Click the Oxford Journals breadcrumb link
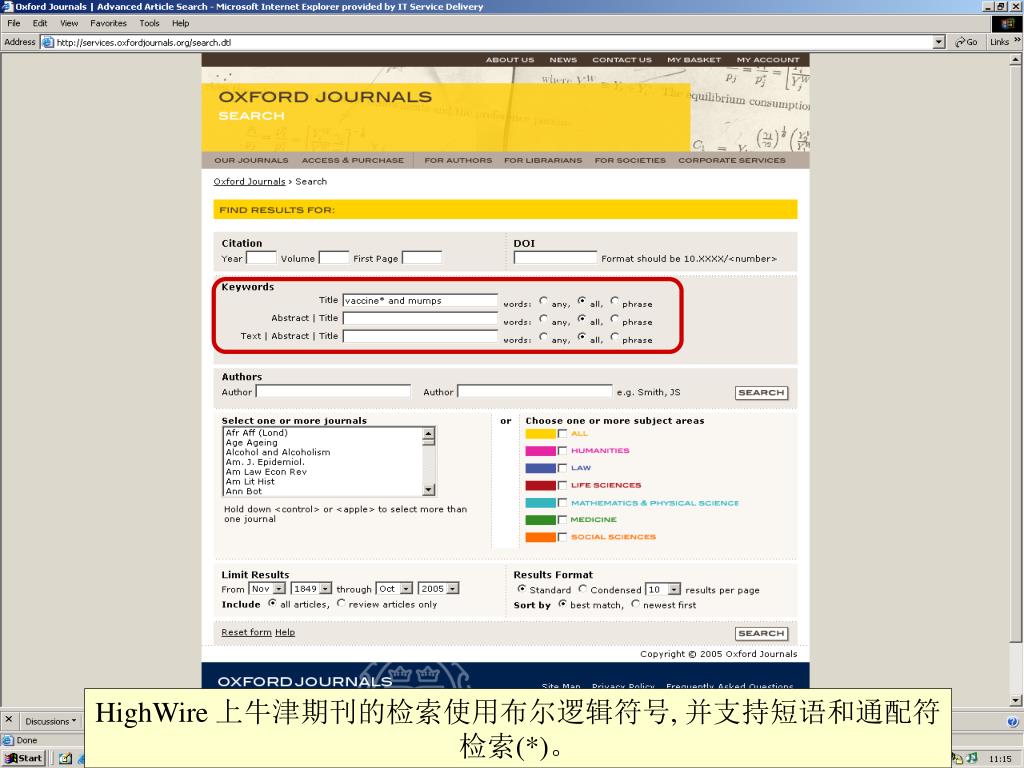Viewport: 1024px width, 768px height. point(249,182)
